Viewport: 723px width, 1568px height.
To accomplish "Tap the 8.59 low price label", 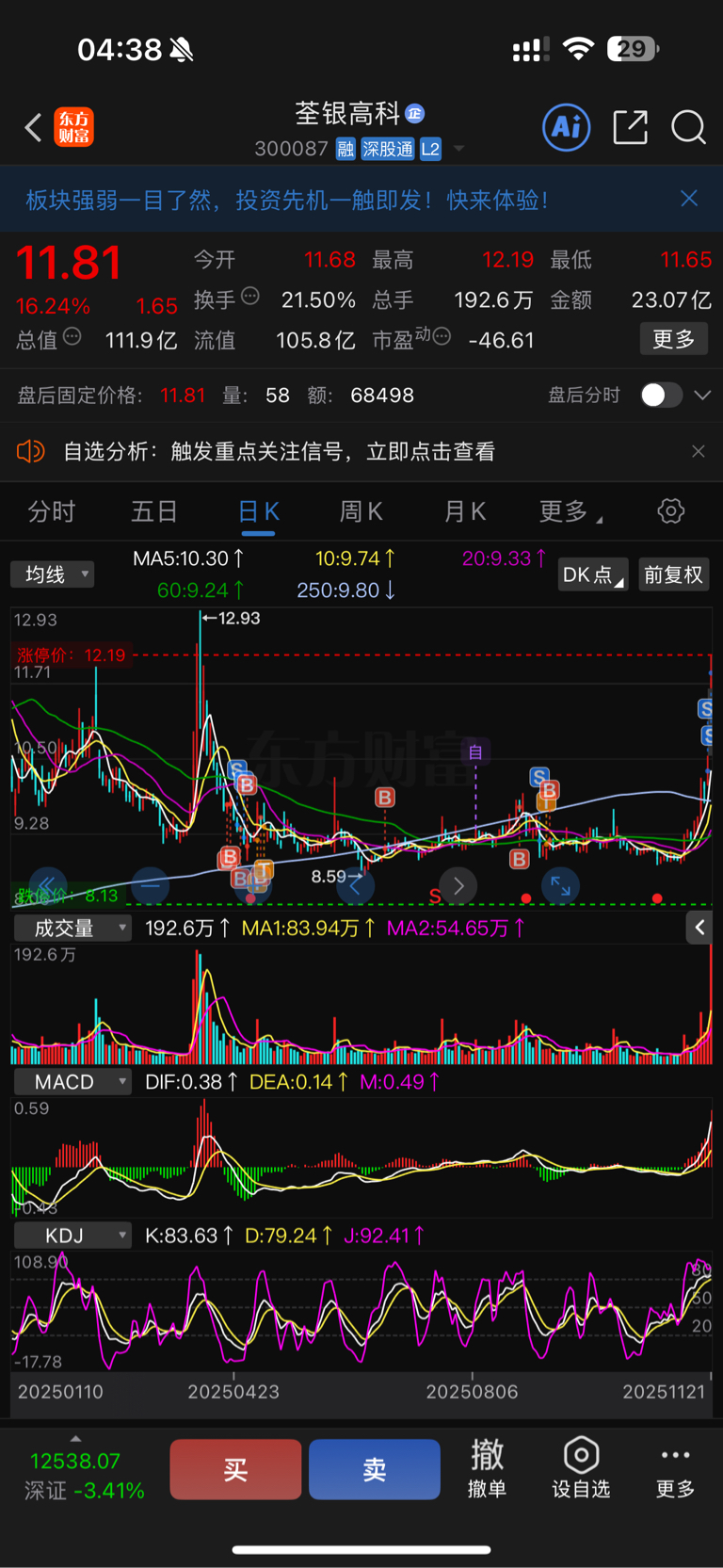I will coord(329,876).
